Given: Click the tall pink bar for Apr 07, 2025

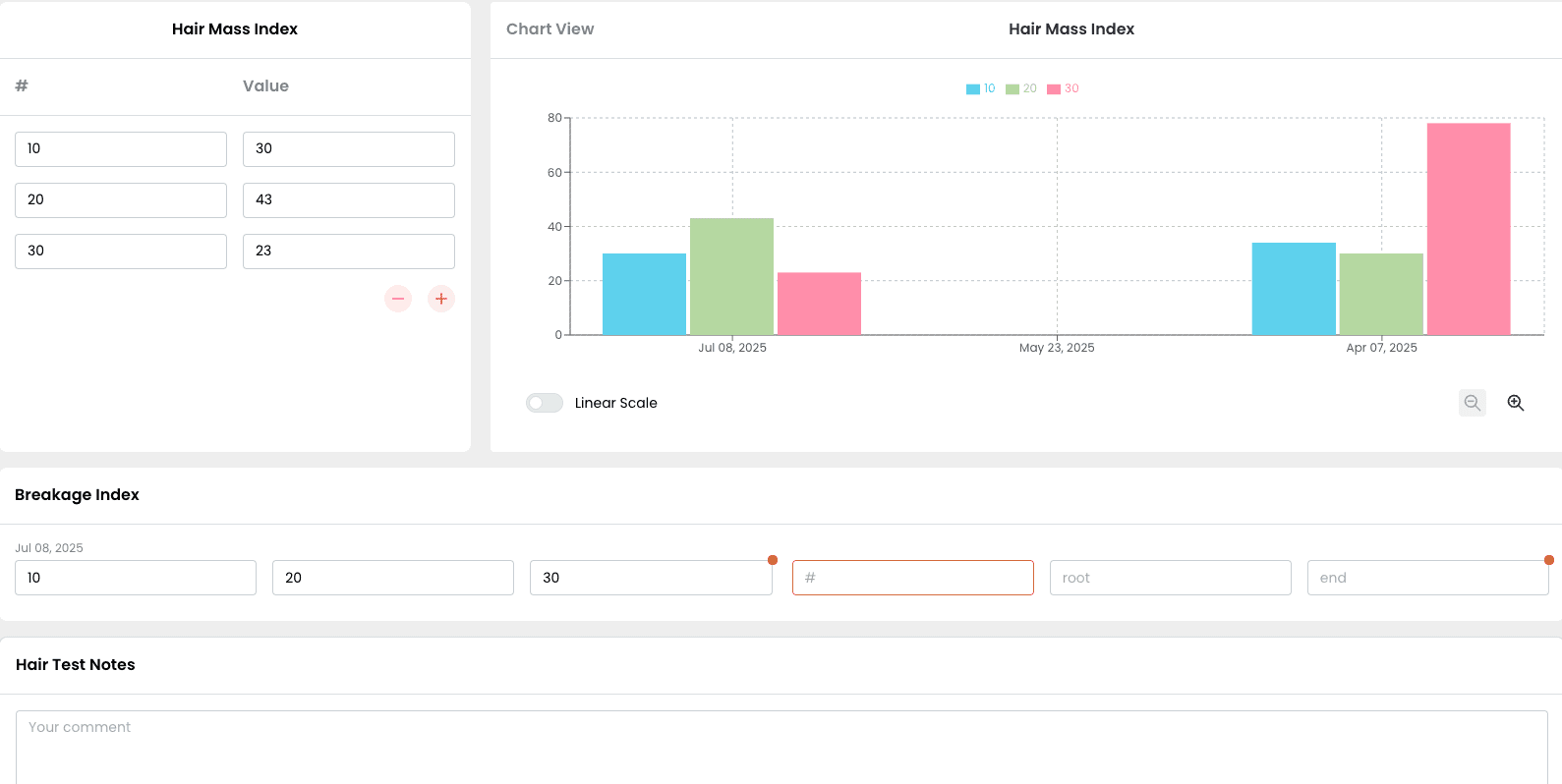Looking at the screenshot, I should (1468, 229).
